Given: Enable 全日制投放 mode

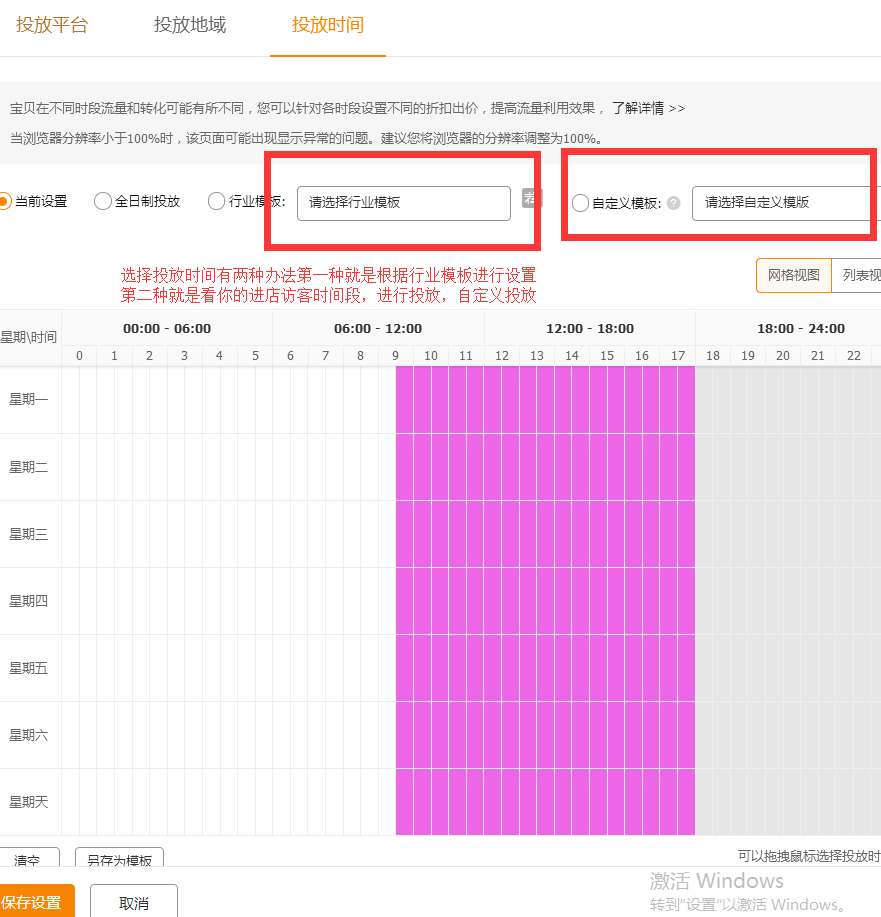Looking at the screenshot, I should pos(102,200).
